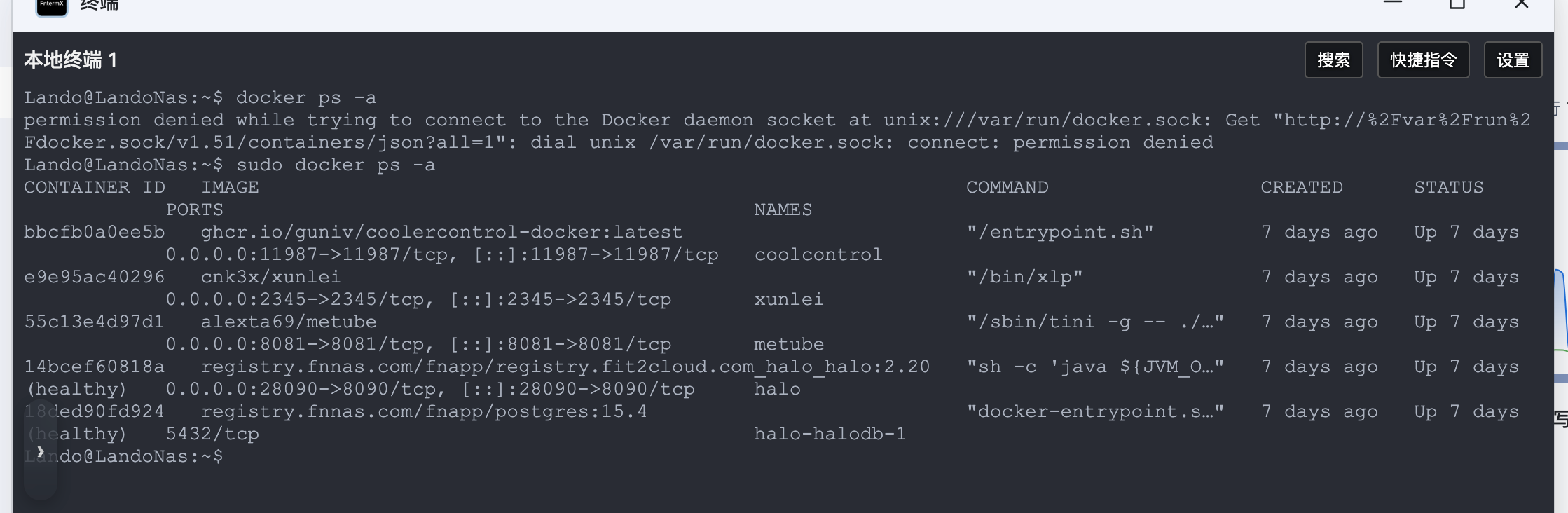
Task: Open the 设置 settings button
Action: pos(1513,60)
